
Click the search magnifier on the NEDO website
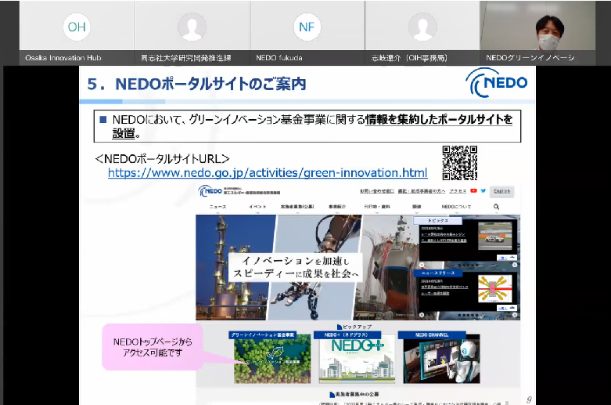[495, 207]
